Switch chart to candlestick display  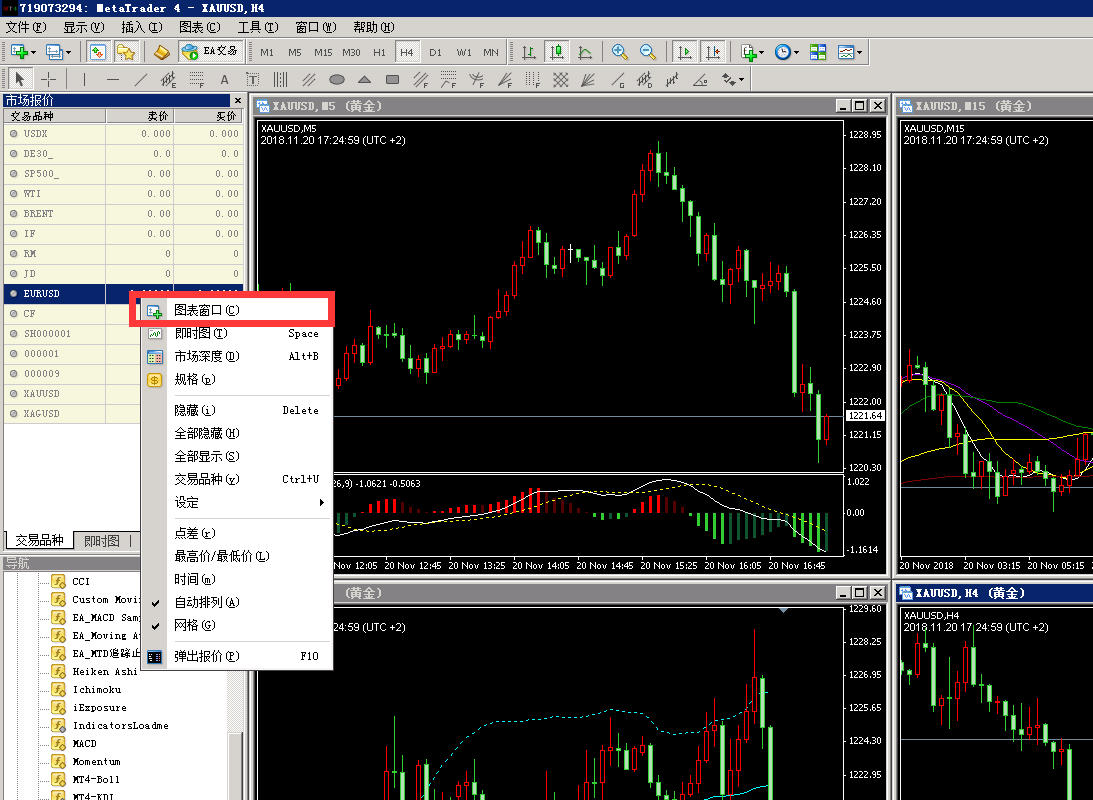(x=557, y=52)
